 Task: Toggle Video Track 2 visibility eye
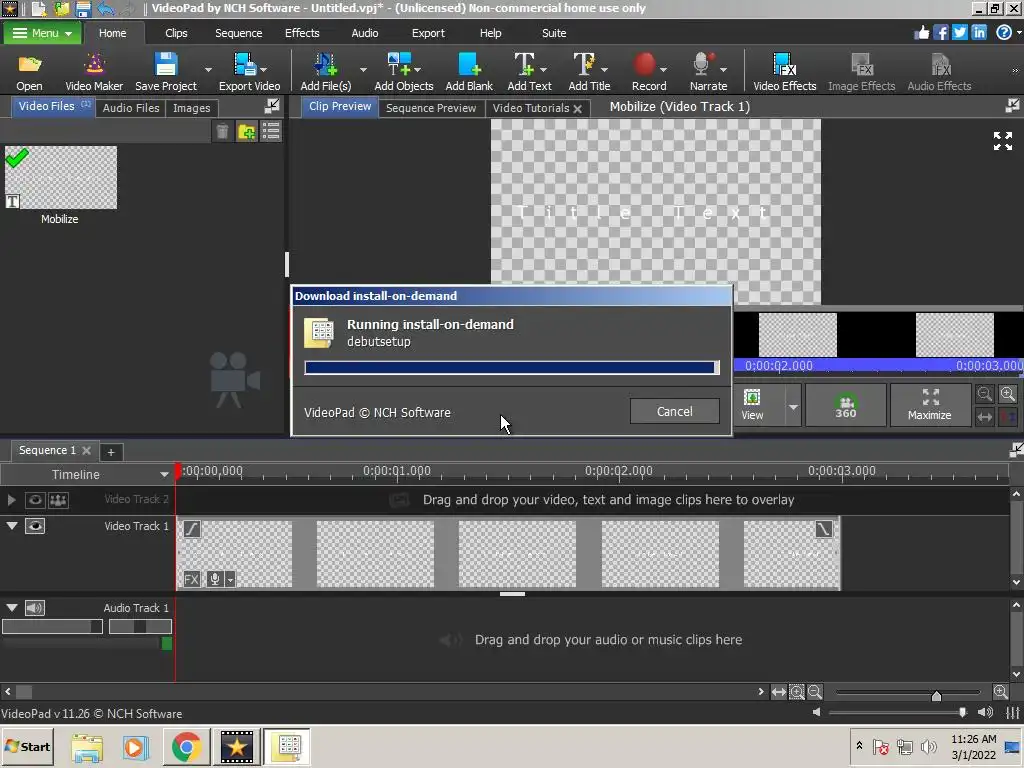[x=35, y=500]
